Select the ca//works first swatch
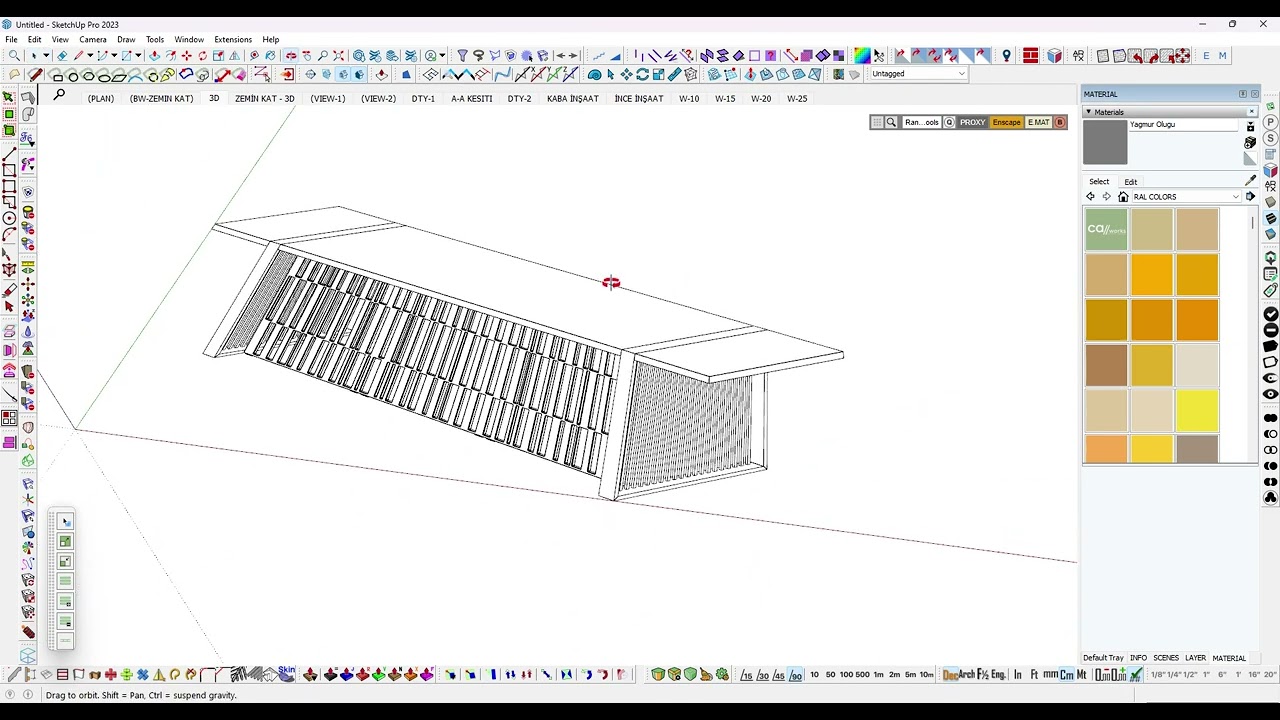 1106,229
